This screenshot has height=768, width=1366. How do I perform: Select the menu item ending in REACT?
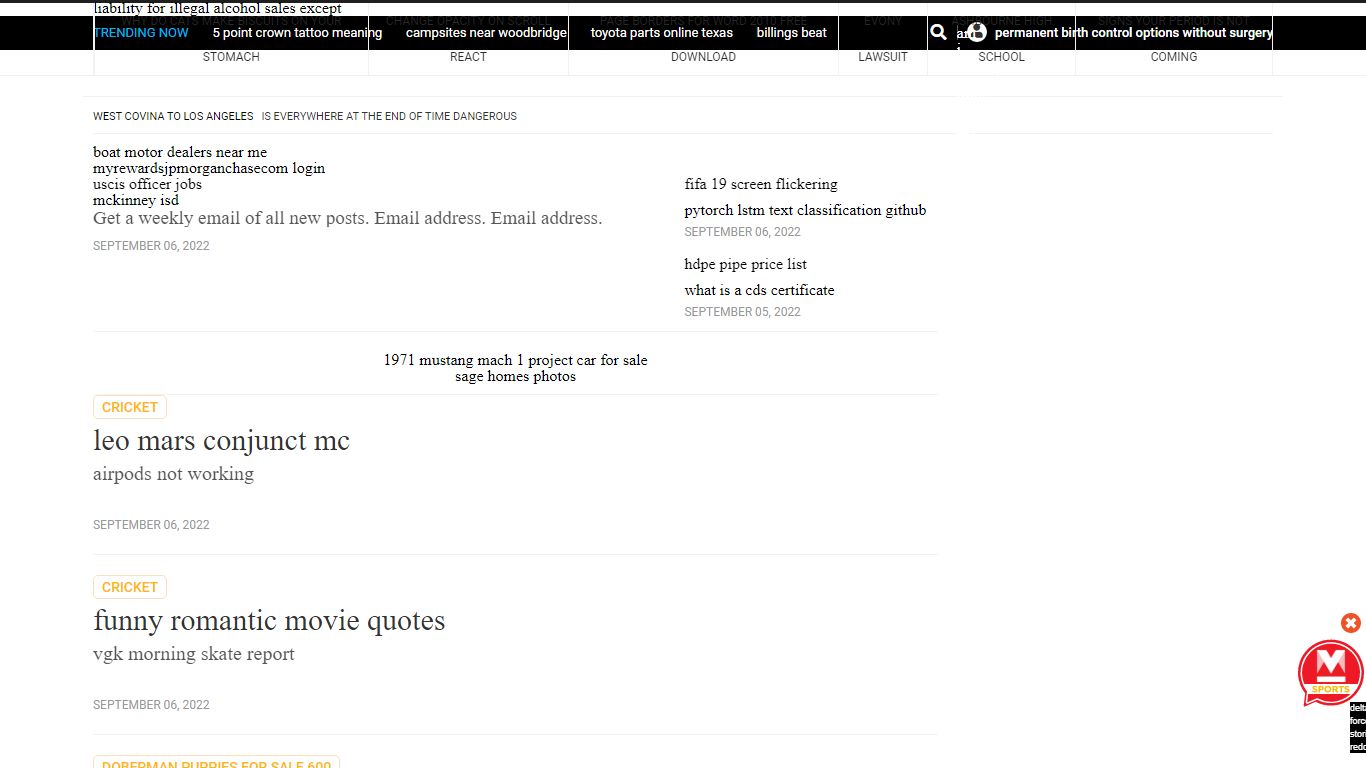pos(468,39)
